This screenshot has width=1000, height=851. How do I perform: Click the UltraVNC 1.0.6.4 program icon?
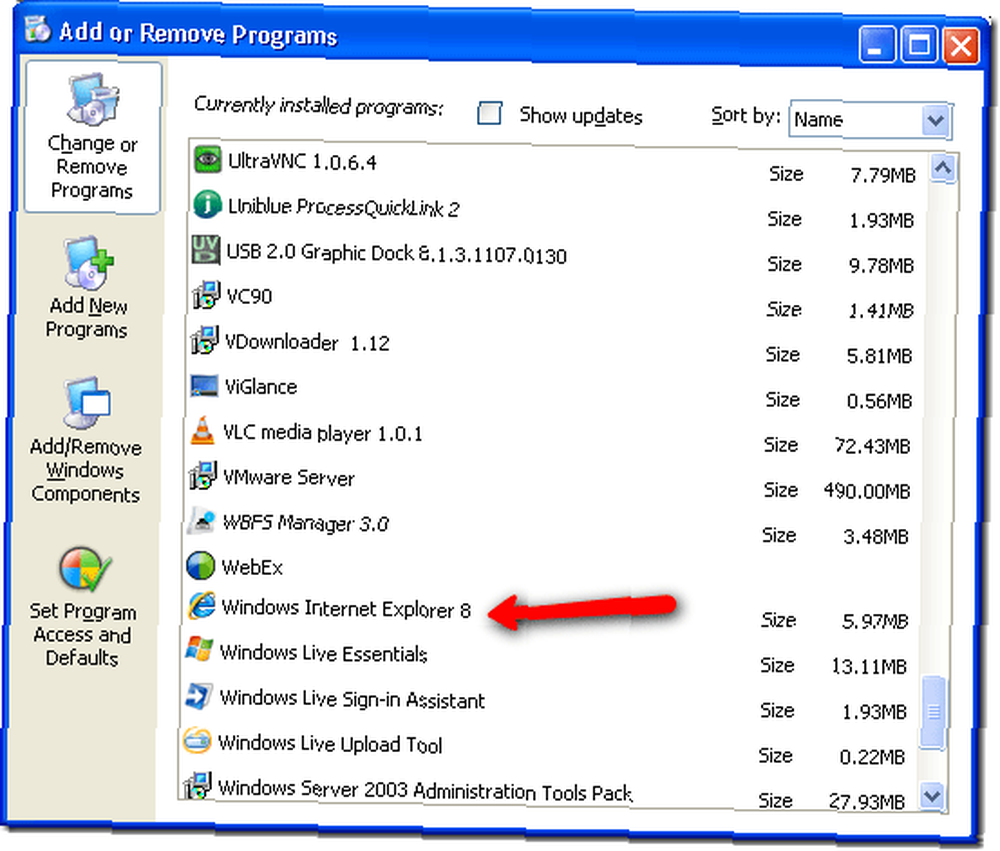(x=207, y=159)
